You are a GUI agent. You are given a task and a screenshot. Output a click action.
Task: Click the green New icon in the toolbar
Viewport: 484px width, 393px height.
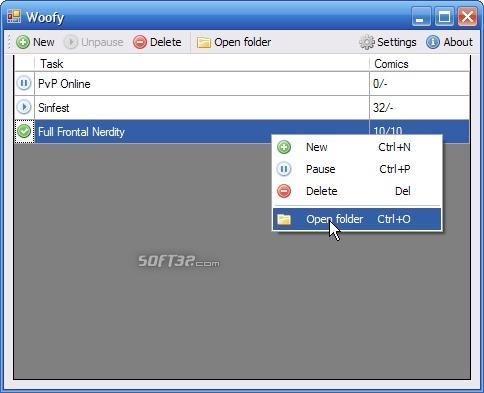23,42
